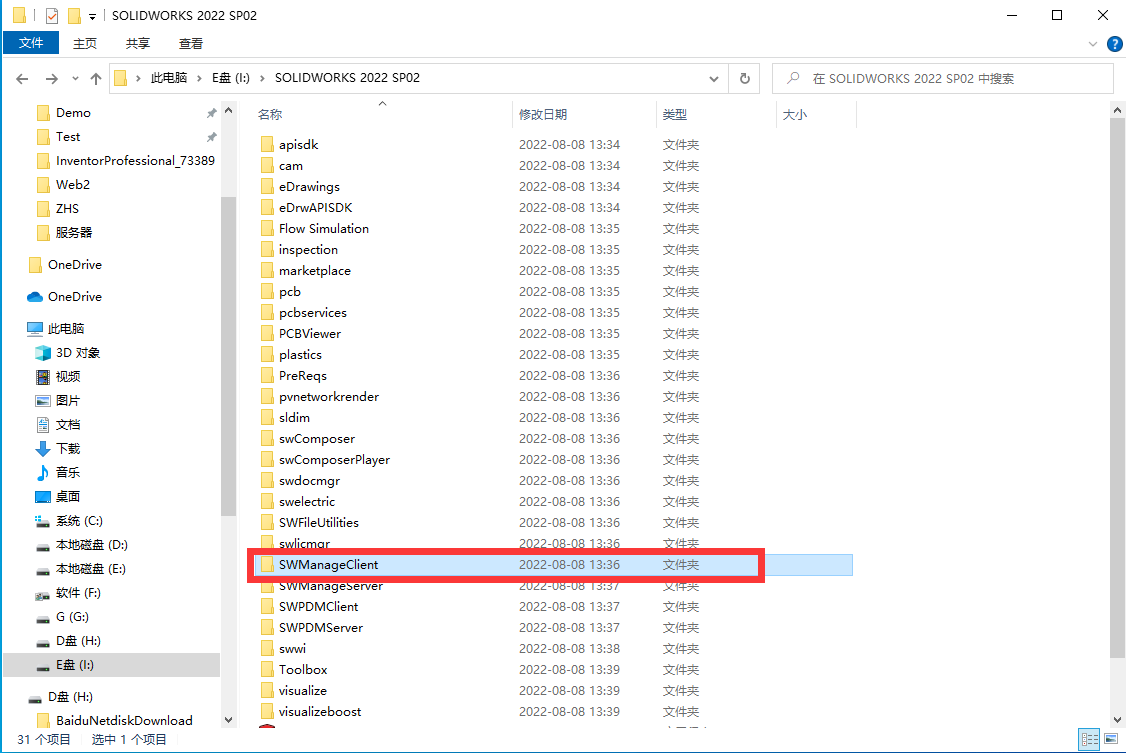
Task: Open the recent locations dropdown
Action: (x=75, y=79)
